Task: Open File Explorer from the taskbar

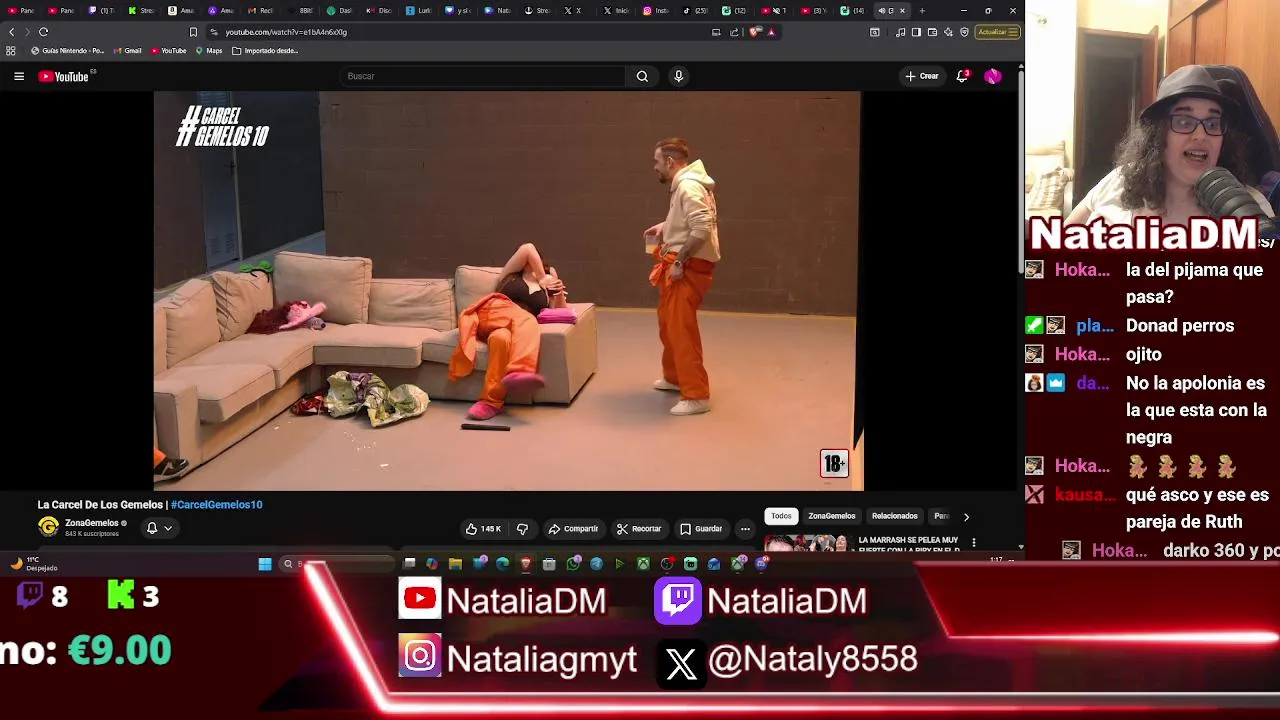Action: pos(455,564)
